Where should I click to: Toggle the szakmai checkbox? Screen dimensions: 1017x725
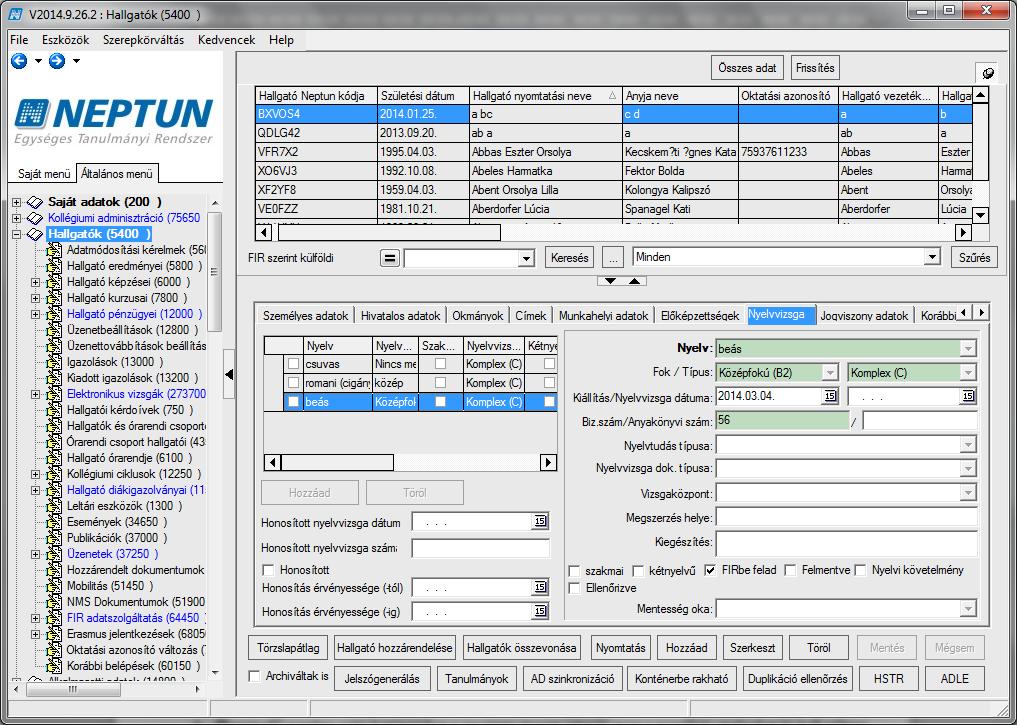[574, 571]
